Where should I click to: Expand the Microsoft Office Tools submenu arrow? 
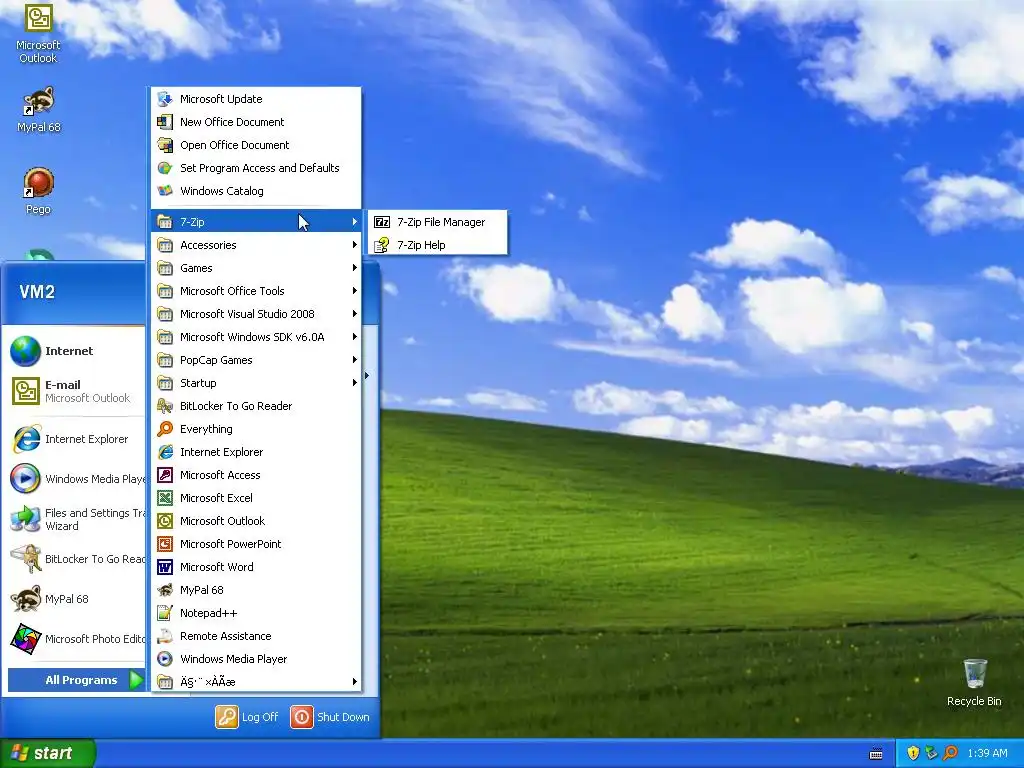(355, 291)
